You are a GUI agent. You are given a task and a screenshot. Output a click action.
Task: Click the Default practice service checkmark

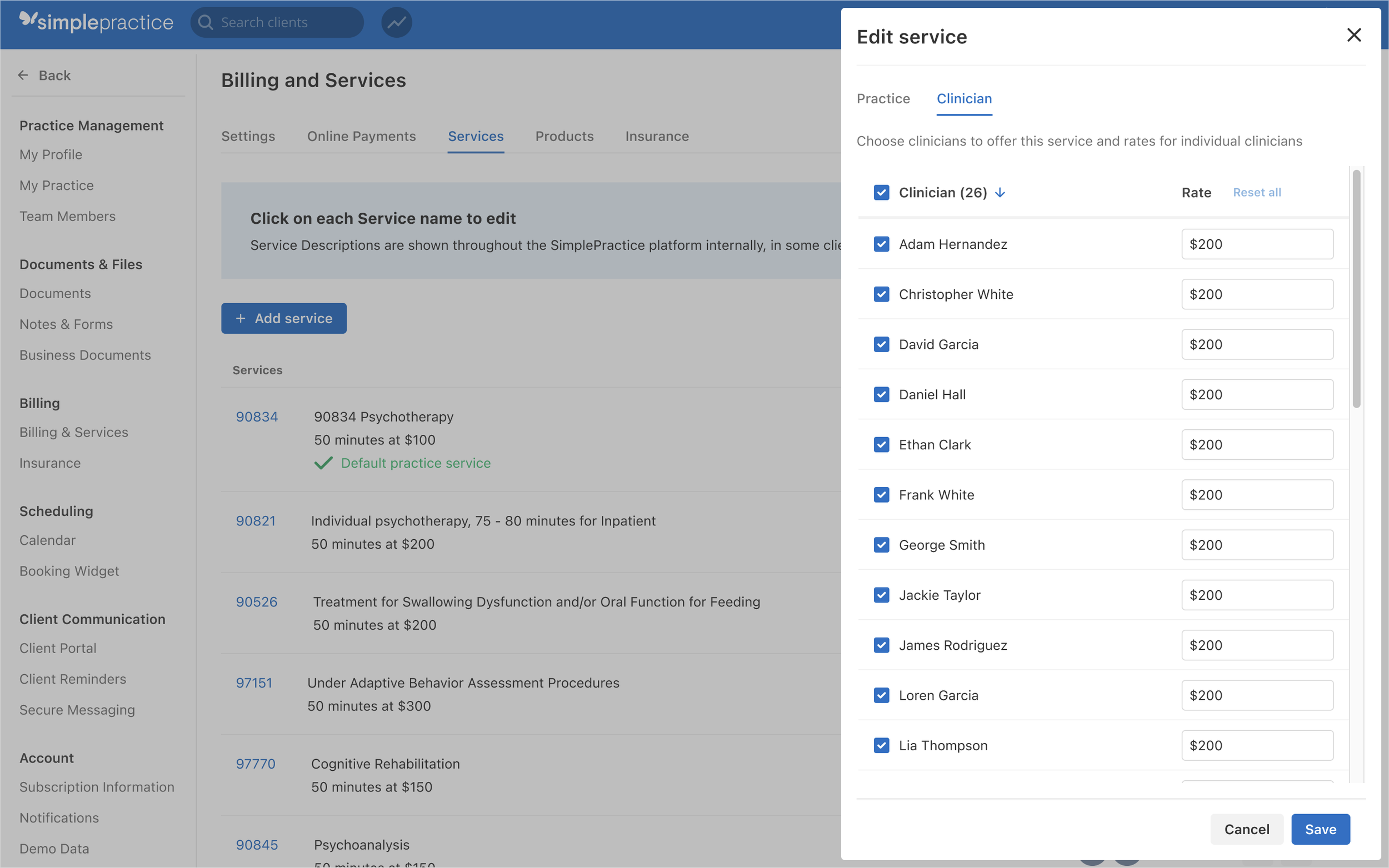click(323, 463)
